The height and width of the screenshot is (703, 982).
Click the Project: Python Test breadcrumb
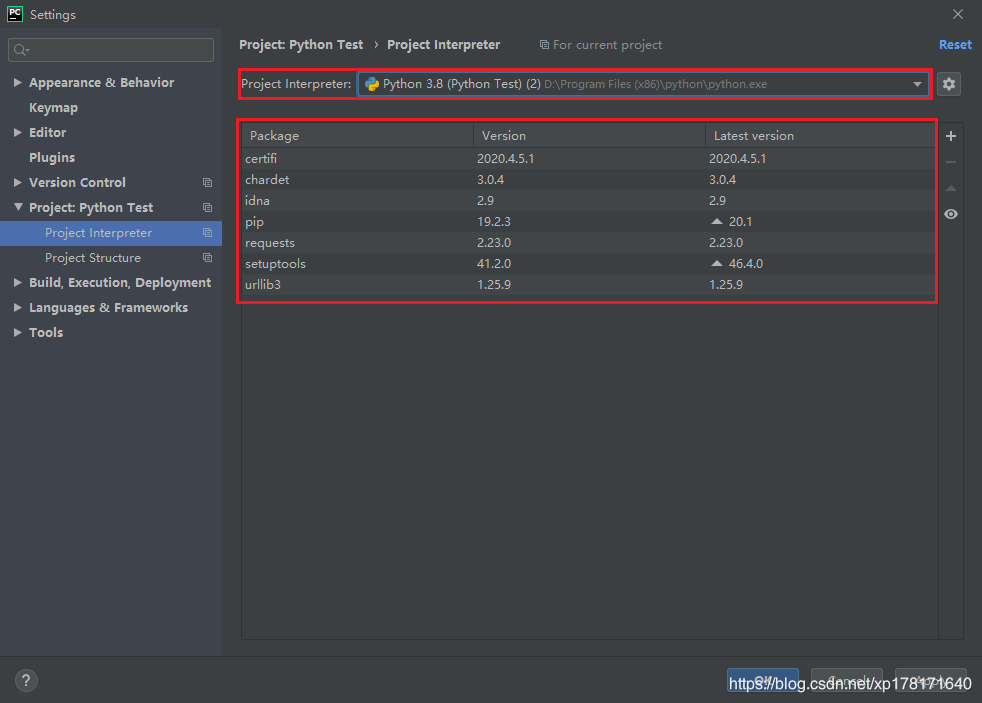point(301,44)
